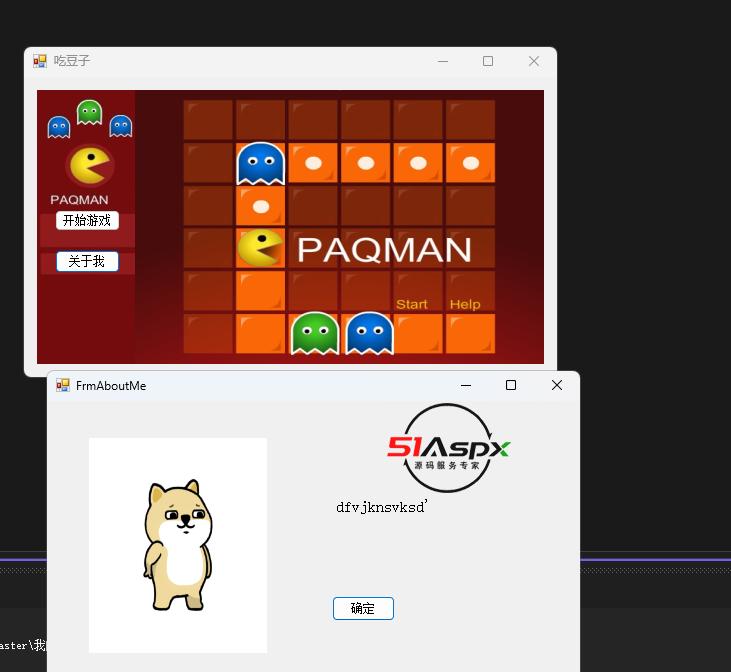Viewport: 731px width, 672px height.
Task: Click the dfvjknsvksd' label text
Action: point(382,507)
